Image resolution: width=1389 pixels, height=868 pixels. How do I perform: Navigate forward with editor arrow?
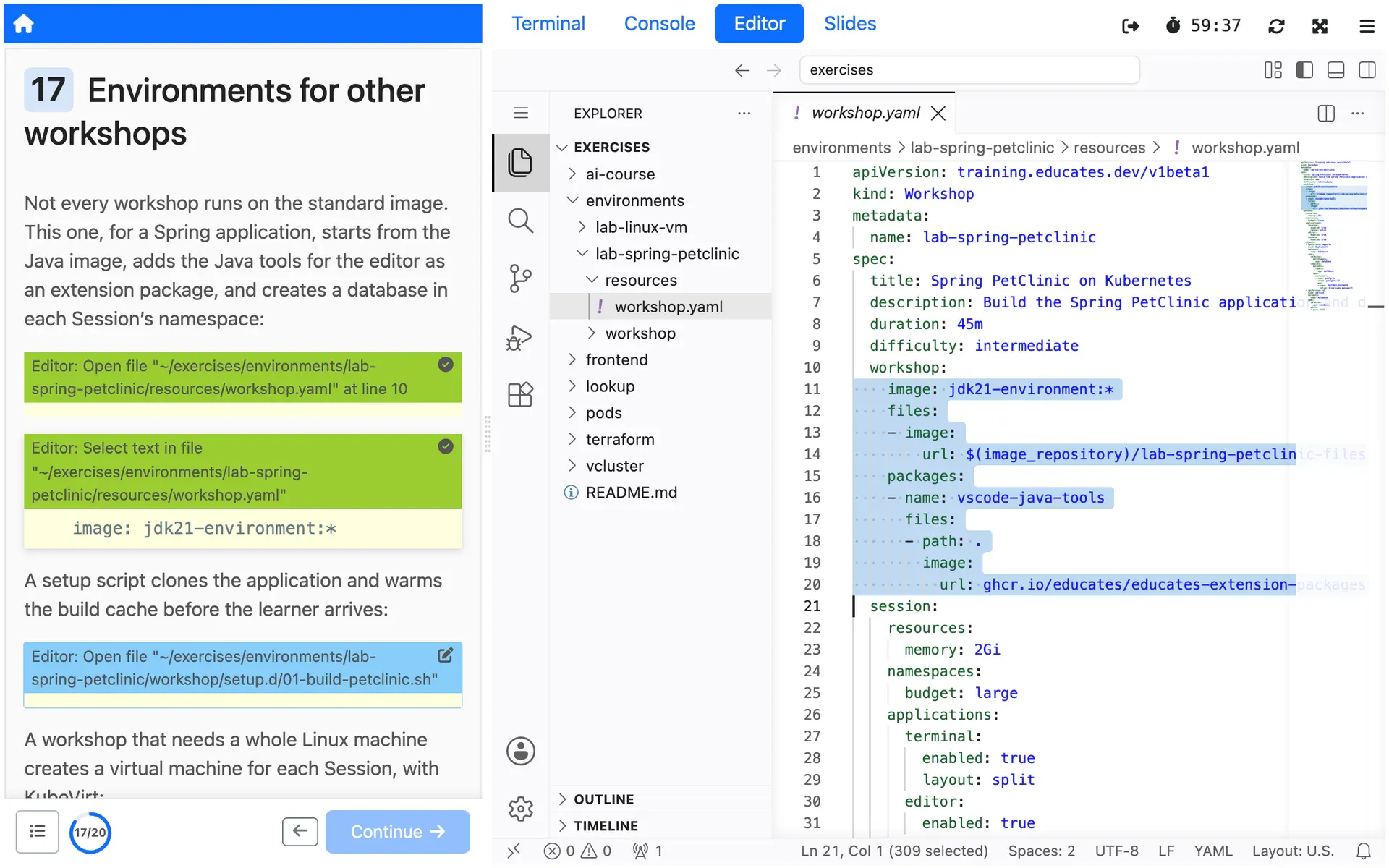(x=773, y=70)
